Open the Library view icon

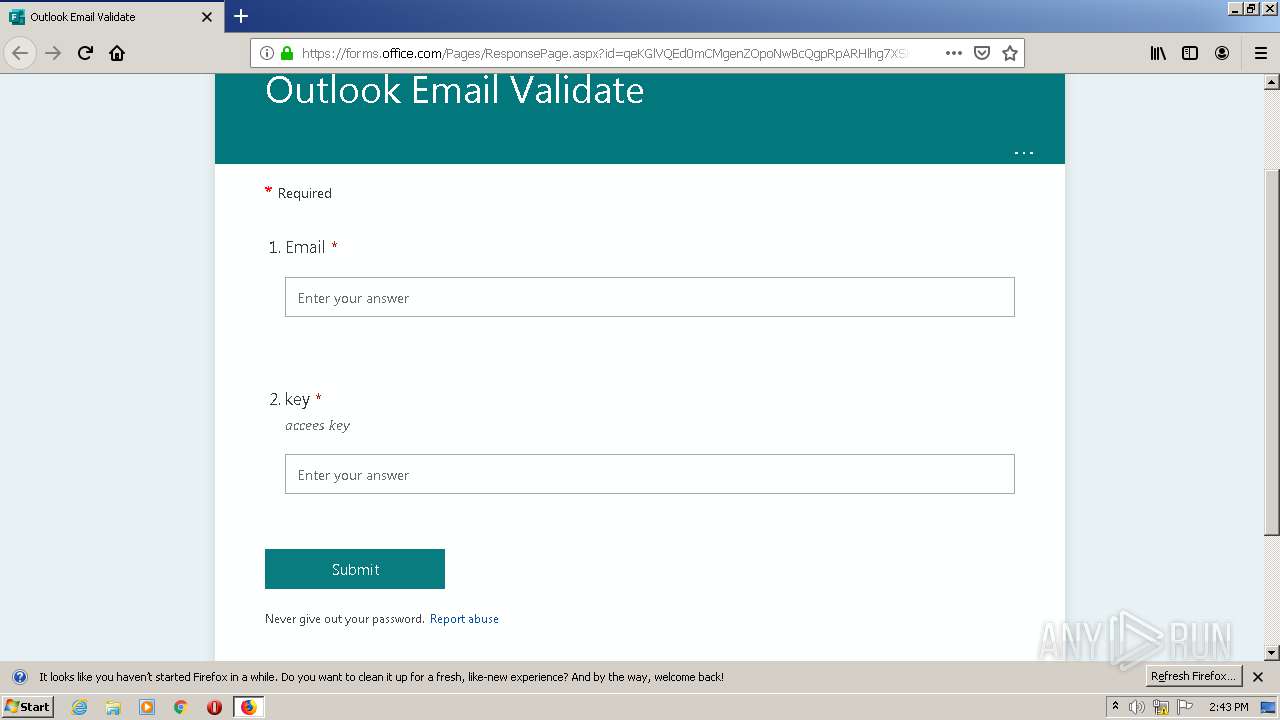[1158, 53]
